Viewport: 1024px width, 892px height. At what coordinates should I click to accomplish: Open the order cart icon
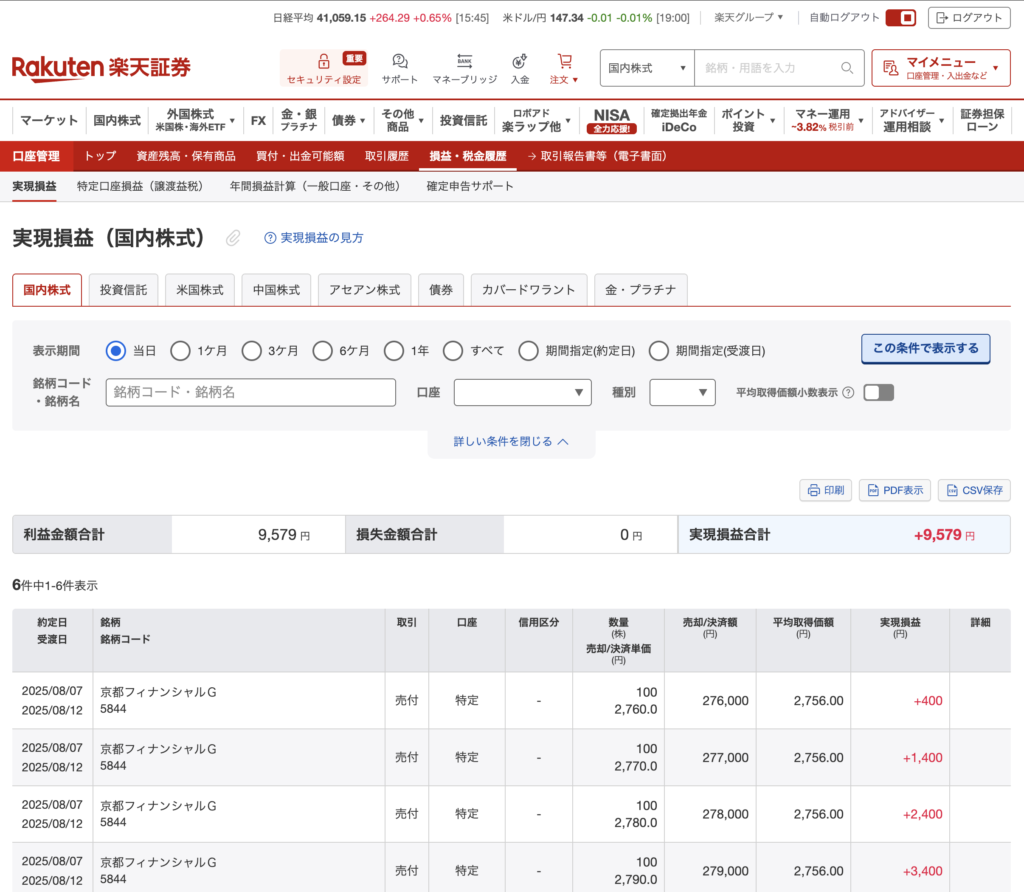tap(564, 61)
